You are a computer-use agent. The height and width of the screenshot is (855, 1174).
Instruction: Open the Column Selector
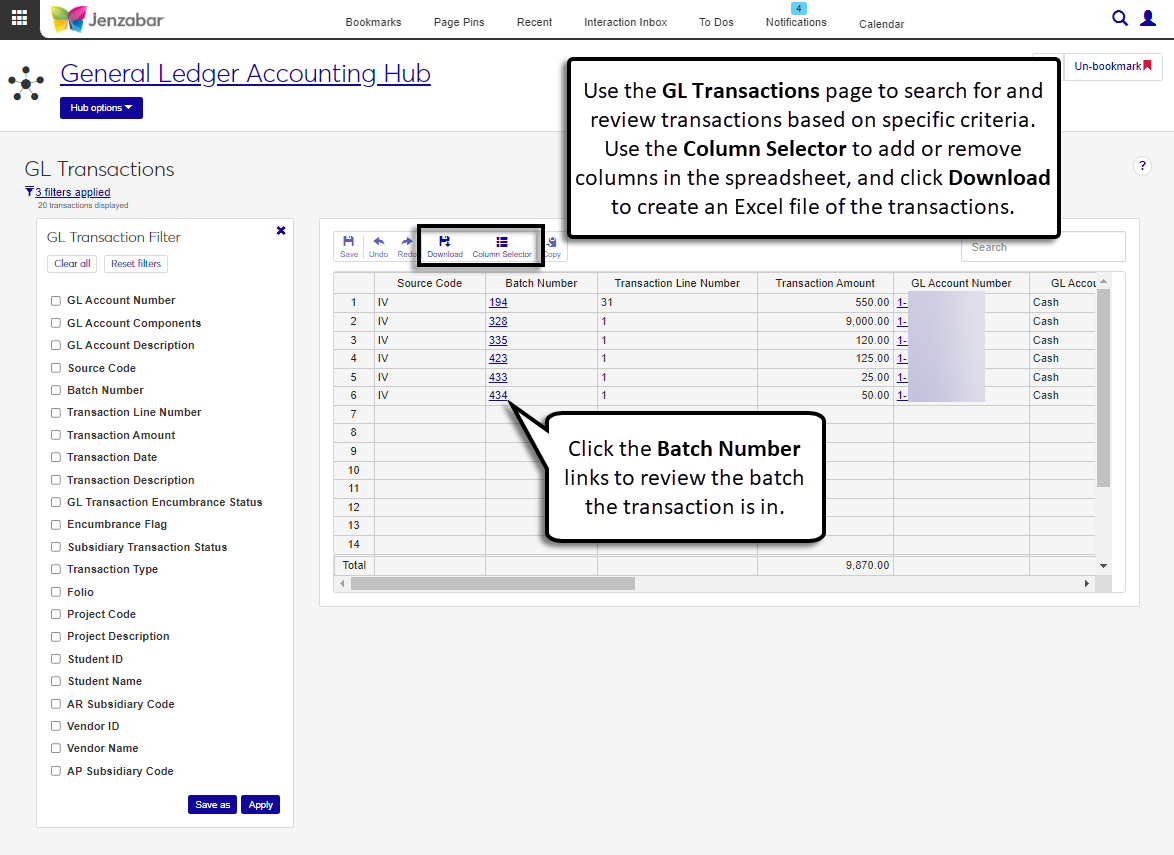tap(502, 246)
